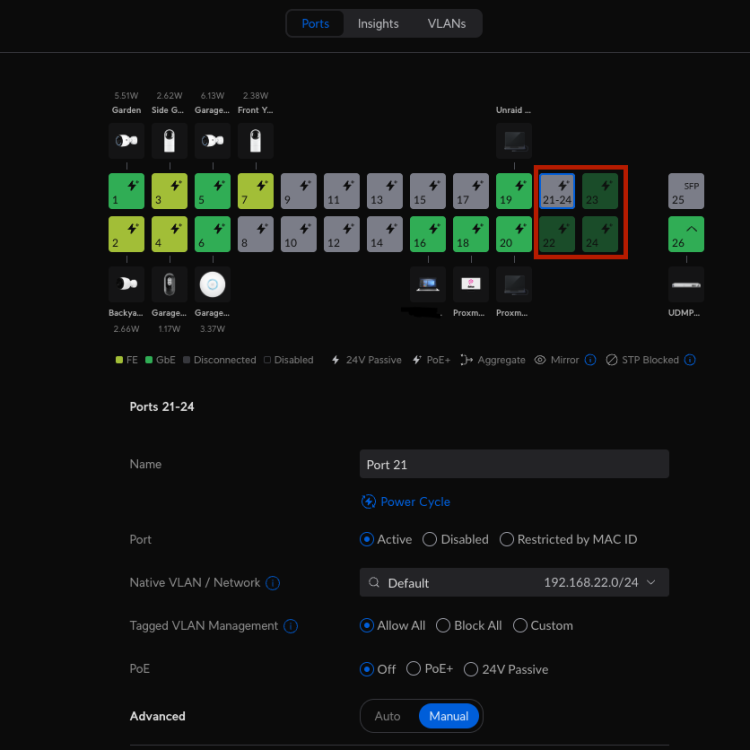The width and height of the screenshot is (750, 750).
Task: Select switch port 2
Action: 126,234
